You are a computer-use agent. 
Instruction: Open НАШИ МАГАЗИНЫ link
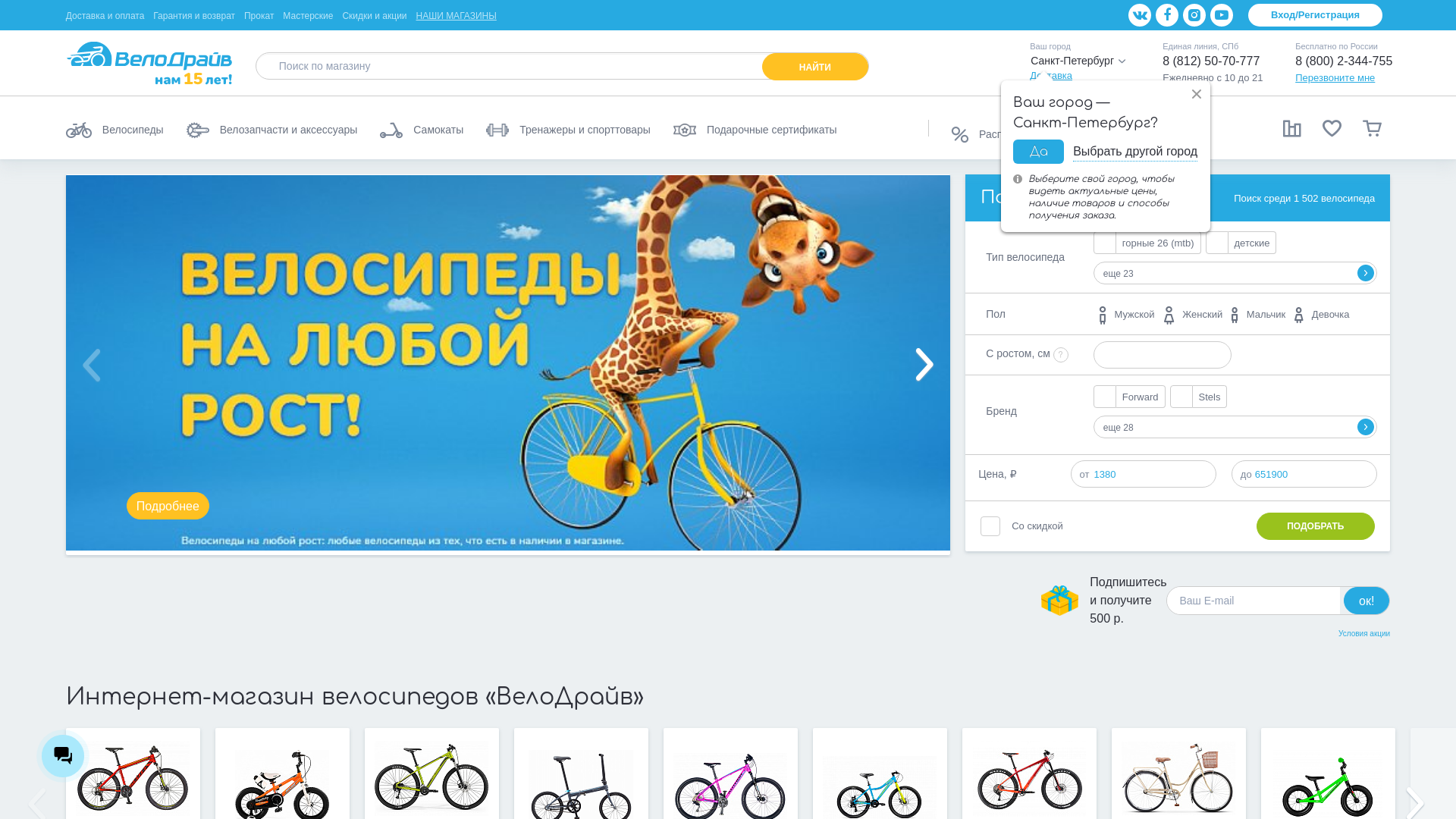pos(456,16)
